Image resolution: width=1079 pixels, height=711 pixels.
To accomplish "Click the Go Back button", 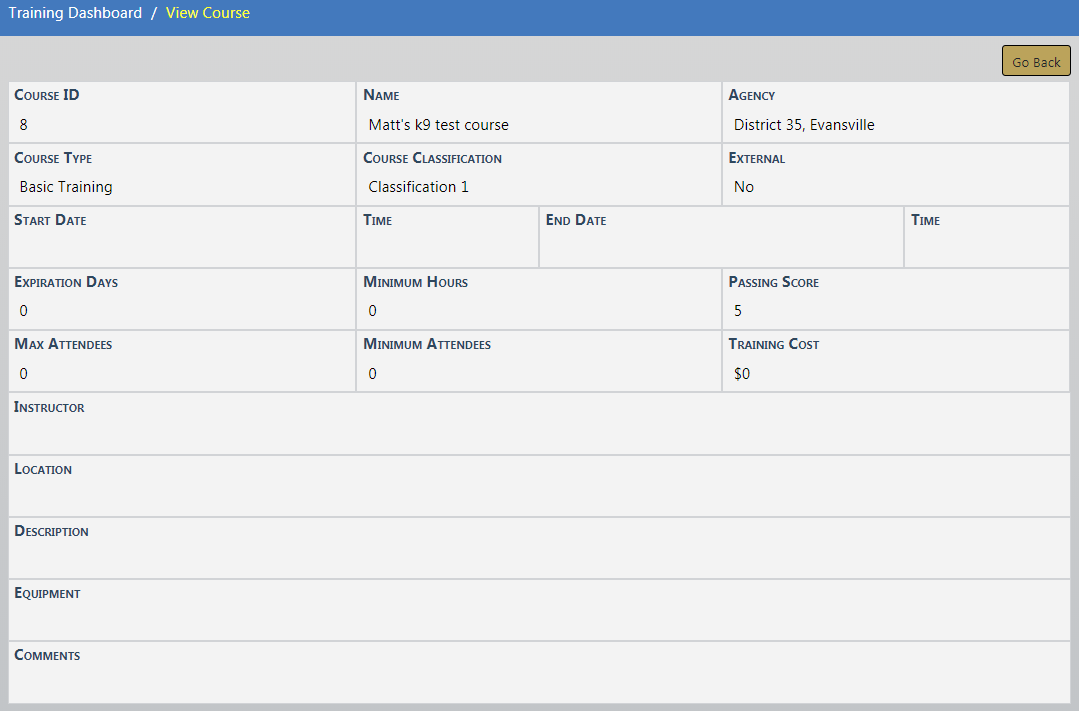I will (x=1036, y=61).
